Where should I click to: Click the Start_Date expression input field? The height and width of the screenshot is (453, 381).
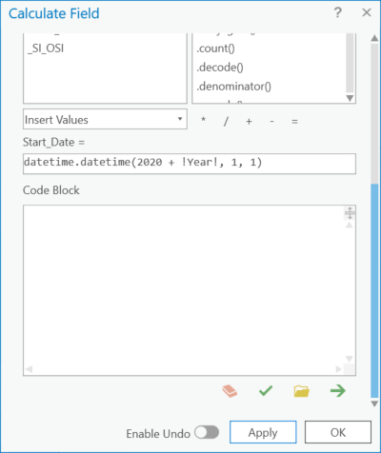click(x=189, y=163)
